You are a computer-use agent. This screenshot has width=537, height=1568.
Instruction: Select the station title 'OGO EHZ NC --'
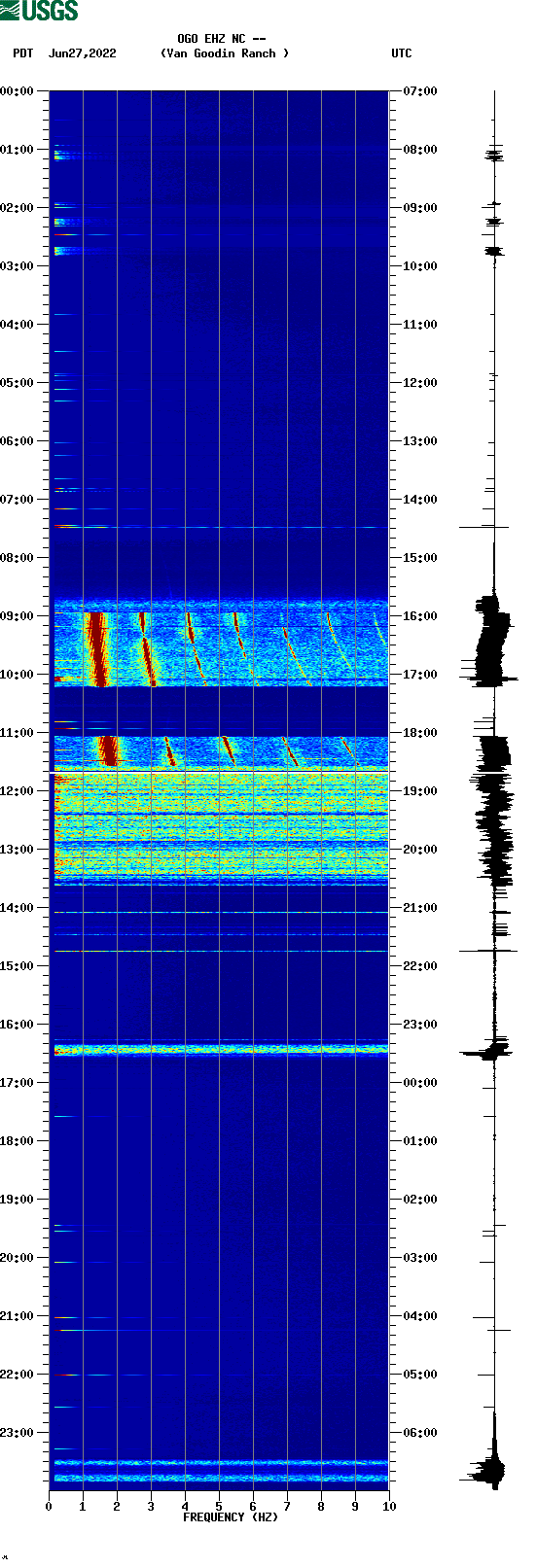pyautogui.click(x=222, y=39)
